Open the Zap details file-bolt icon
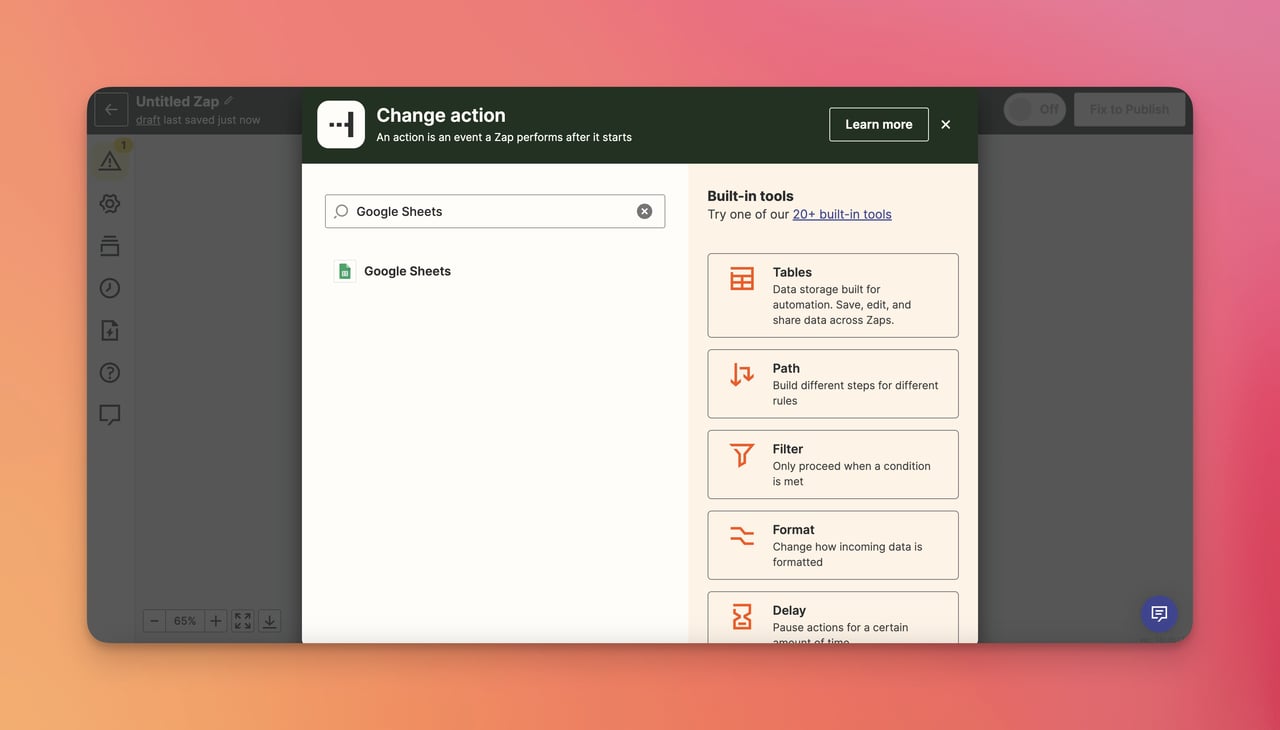The width and height of the screenshot is (1280, 730). [x=110, y=330]
